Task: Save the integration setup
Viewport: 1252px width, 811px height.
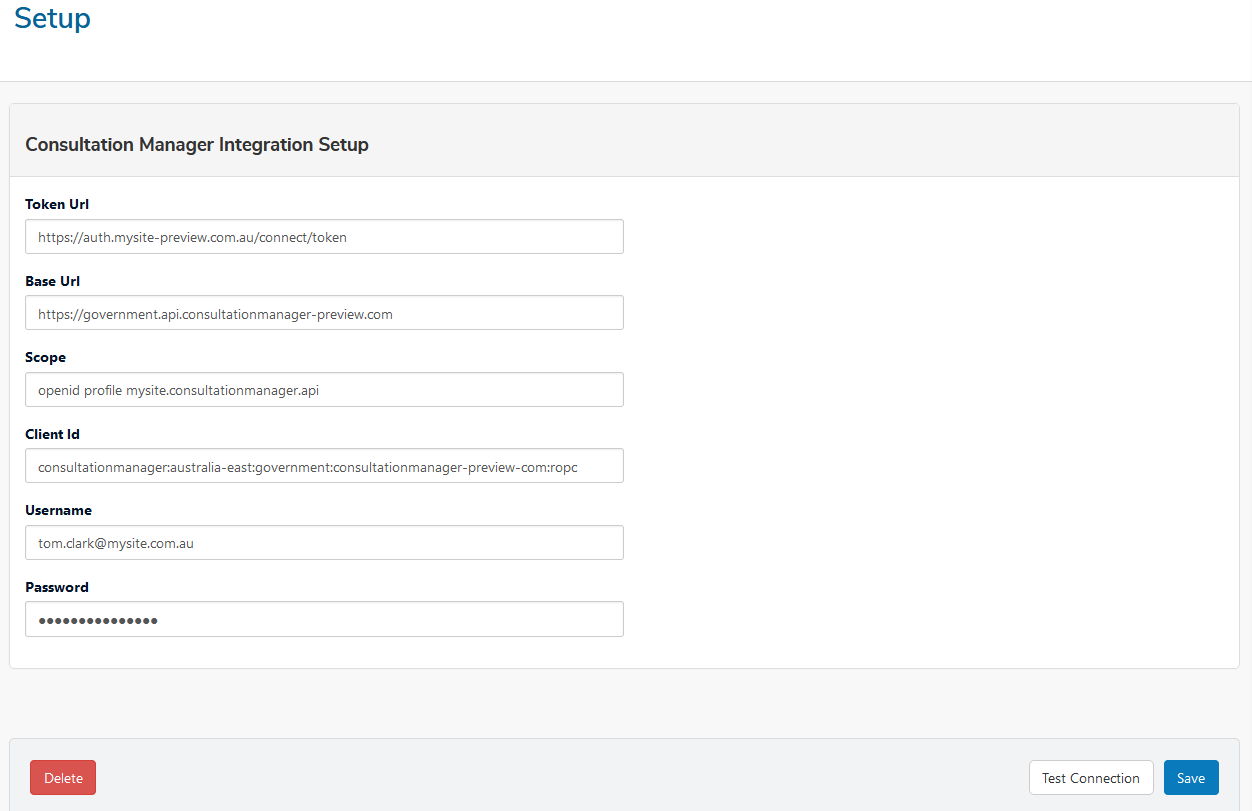Action: click(1191, 778)
